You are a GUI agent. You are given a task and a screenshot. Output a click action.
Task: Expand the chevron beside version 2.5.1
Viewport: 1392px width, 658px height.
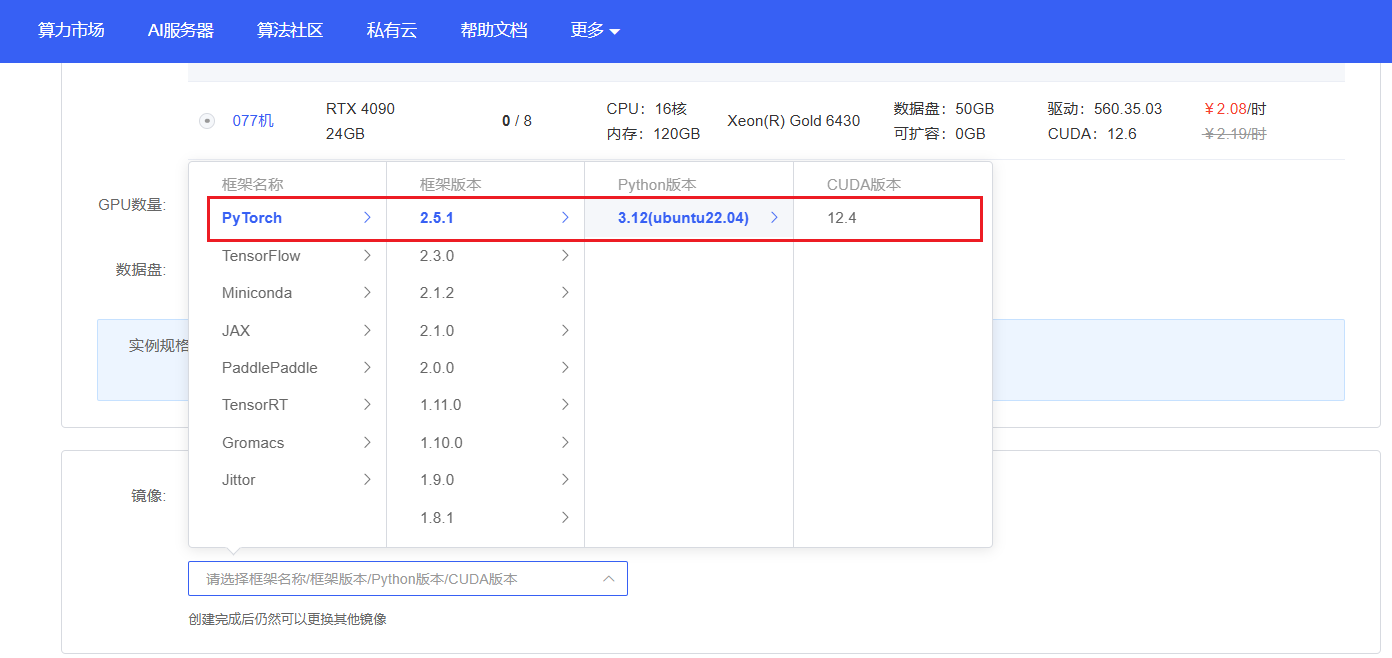click(x=565, y=218)
